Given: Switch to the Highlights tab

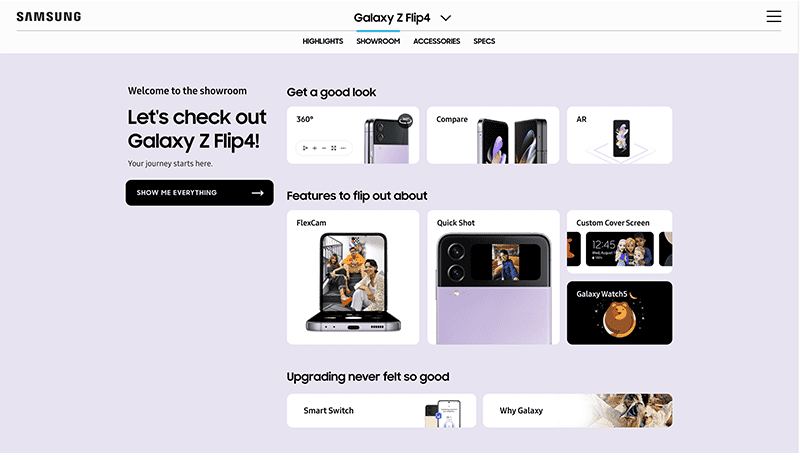Looking at the screenshot, I should (322, 41).
